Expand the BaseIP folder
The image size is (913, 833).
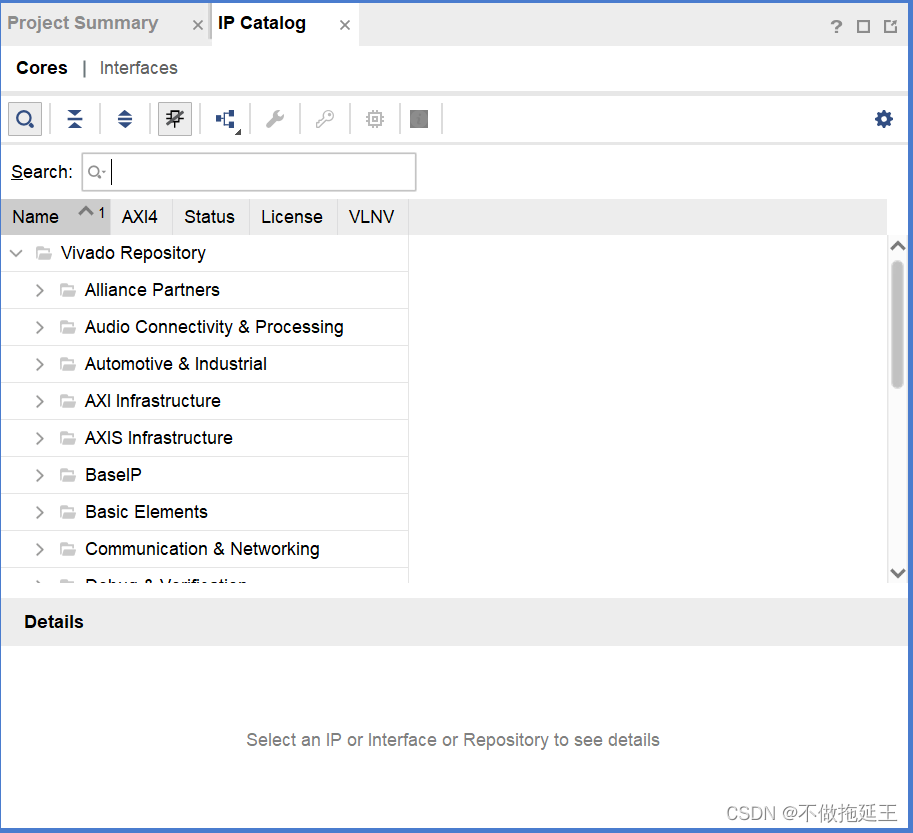(39, 475)
